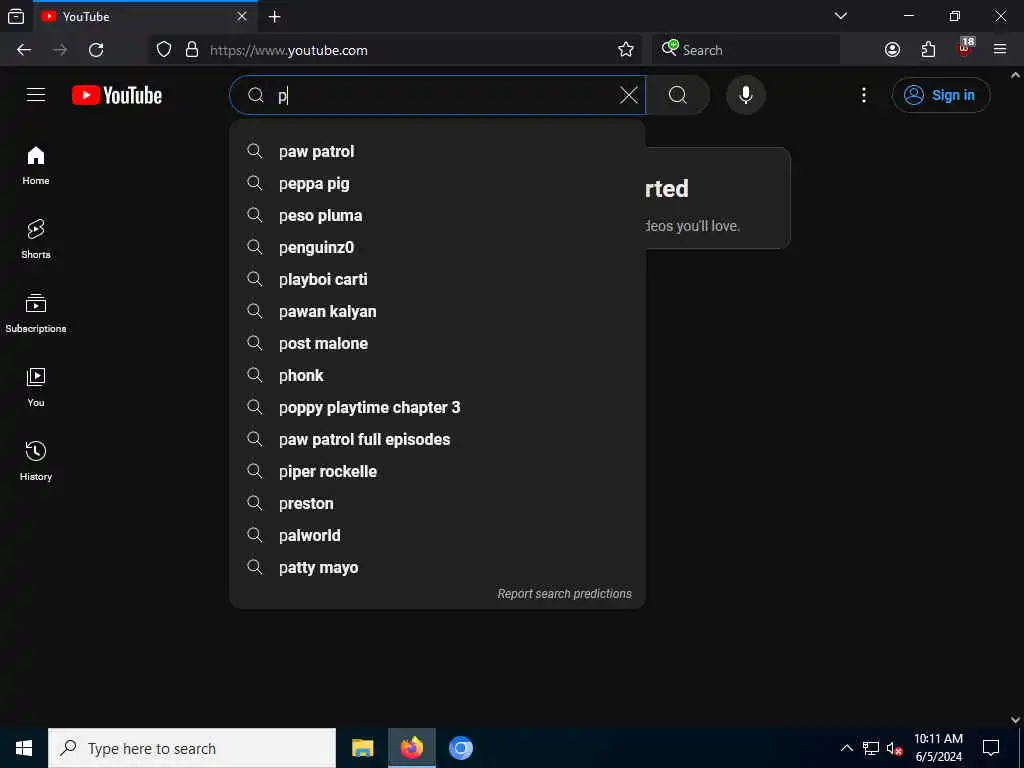This screenshot has height=768, width=1024.
Task: Choose the 'post malone' suggestion
Action: coord(438,344)
